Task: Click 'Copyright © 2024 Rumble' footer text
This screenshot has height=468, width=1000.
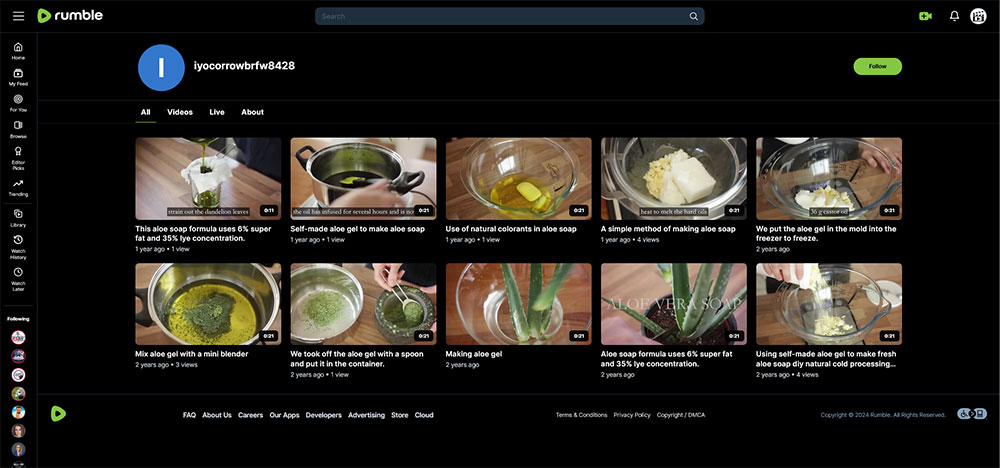Action: (883, 415)
